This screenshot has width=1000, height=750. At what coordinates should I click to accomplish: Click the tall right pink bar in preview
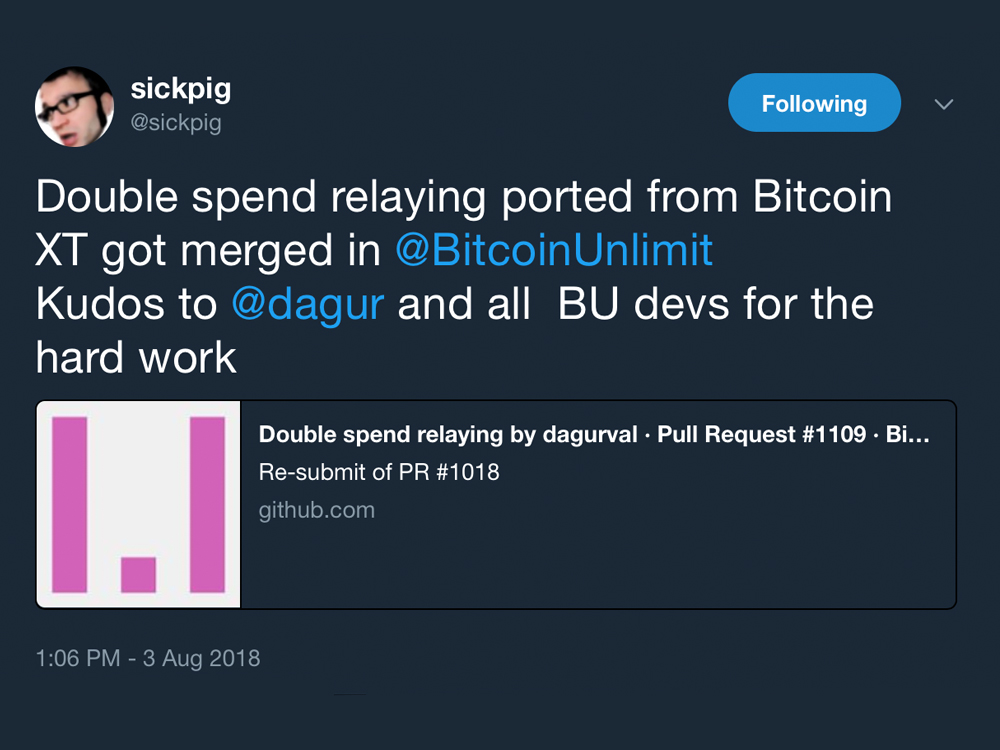tap(208, 504)
